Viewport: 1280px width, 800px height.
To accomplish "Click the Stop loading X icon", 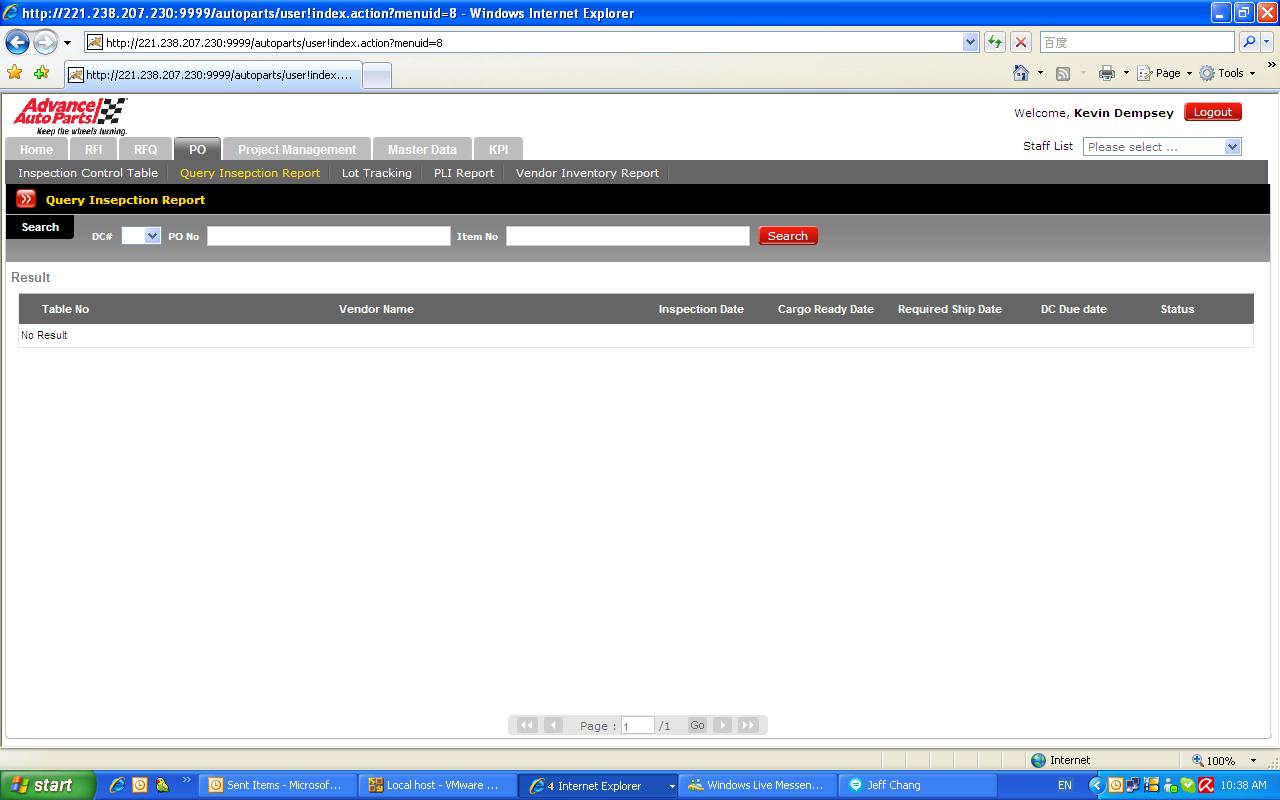I will tap(1021, 42).
